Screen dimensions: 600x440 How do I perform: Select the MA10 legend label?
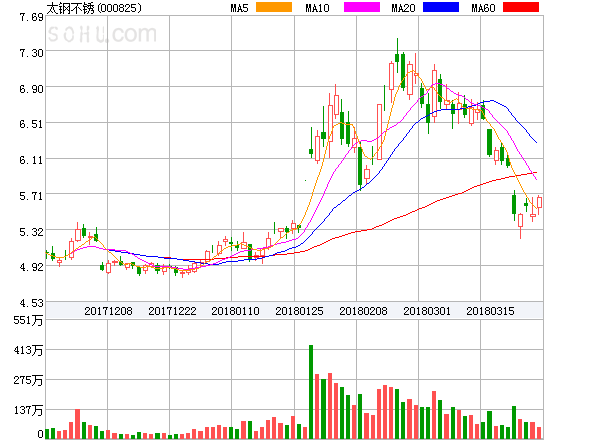(319, 8)
